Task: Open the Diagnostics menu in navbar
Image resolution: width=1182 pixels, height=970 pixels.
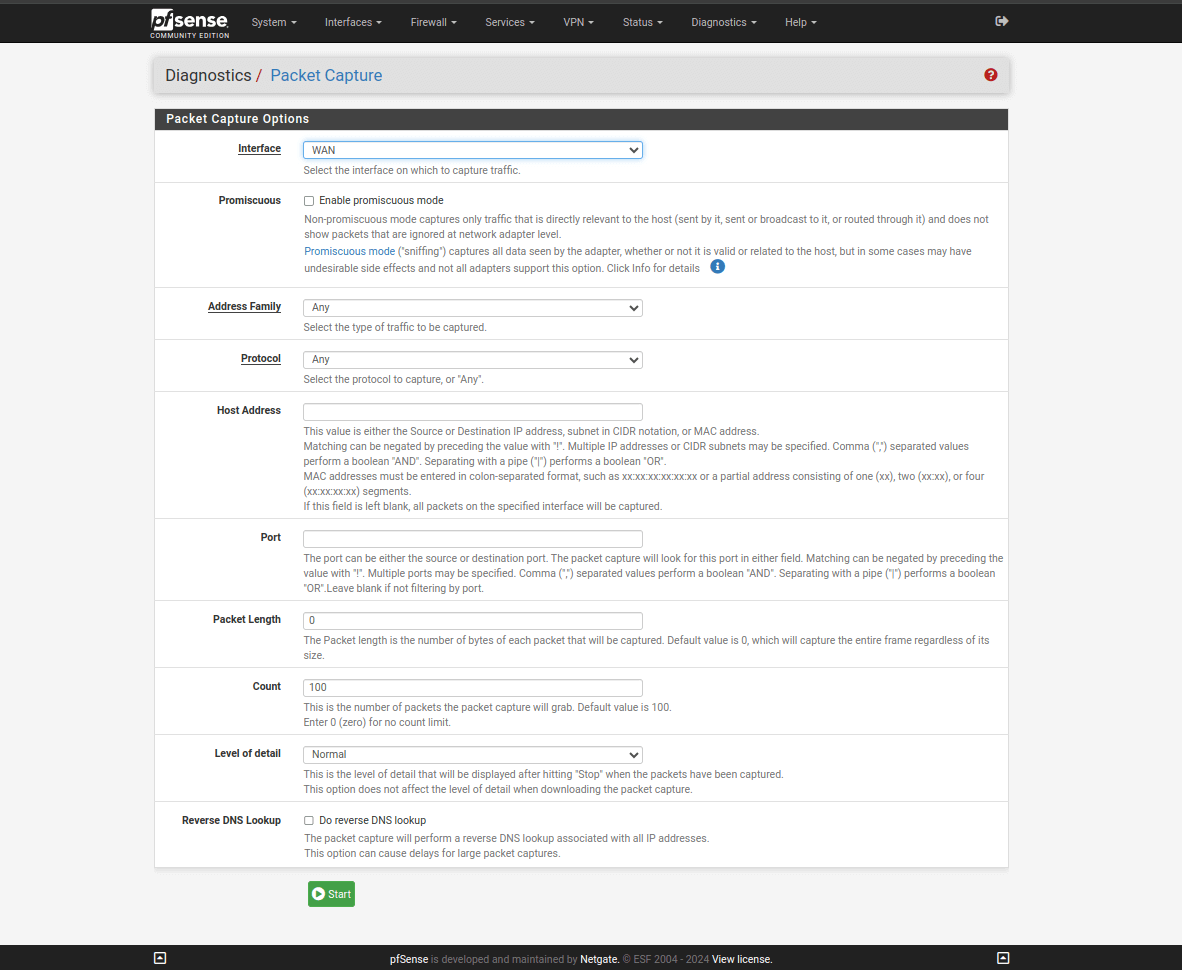Action: click(723, 22)
